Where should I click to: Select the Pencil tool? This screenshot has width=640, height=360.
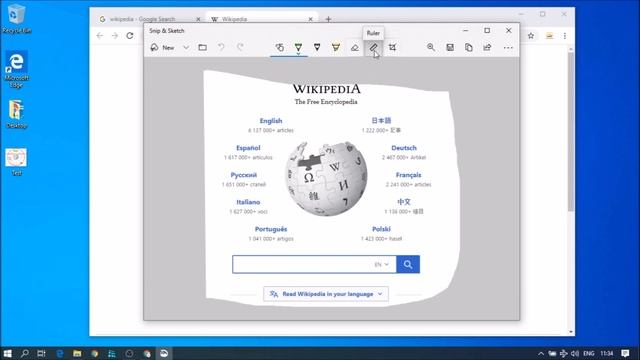(x=317, y=47)
